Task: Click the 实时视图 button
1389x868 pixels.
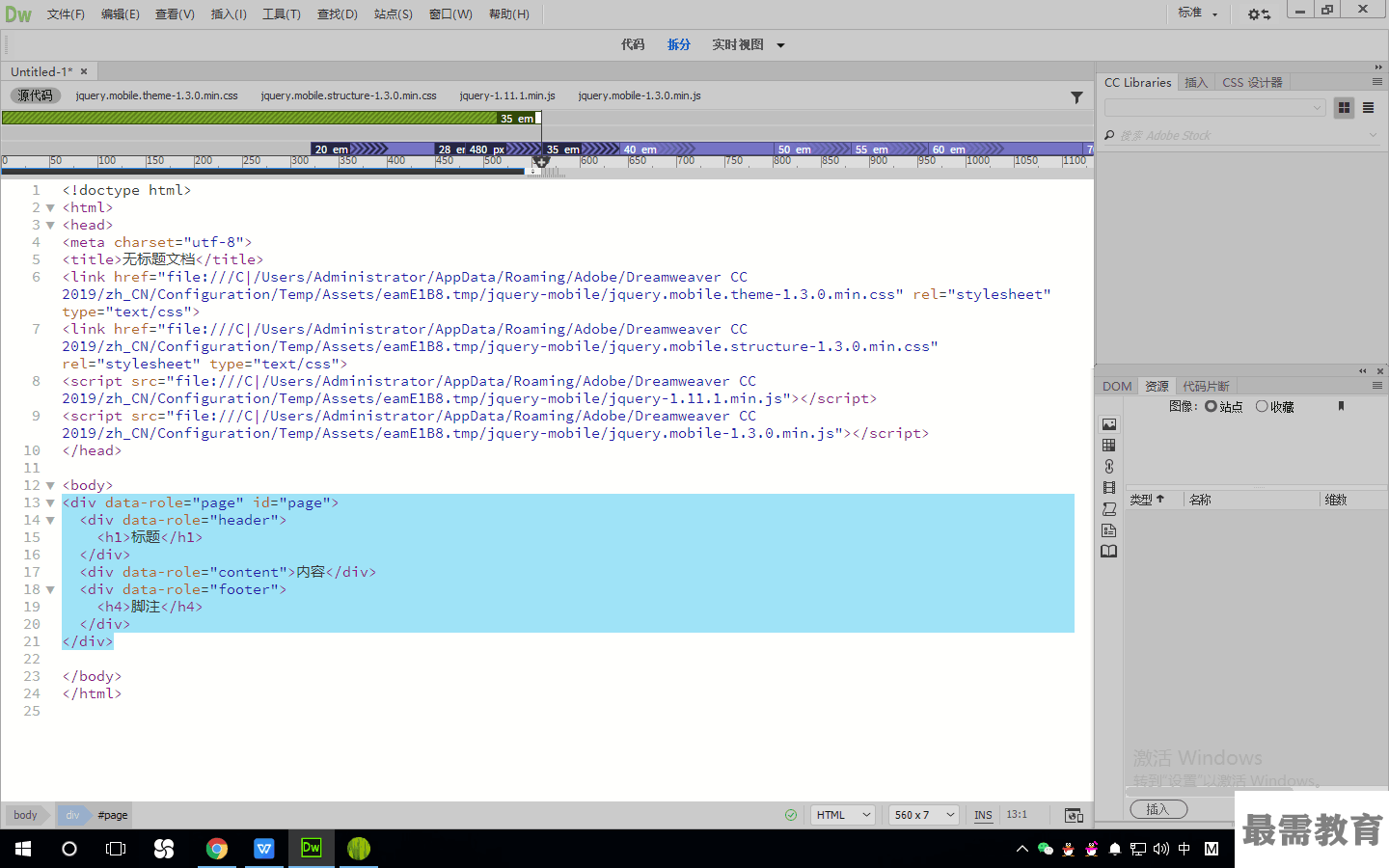Action: (738, 44)
